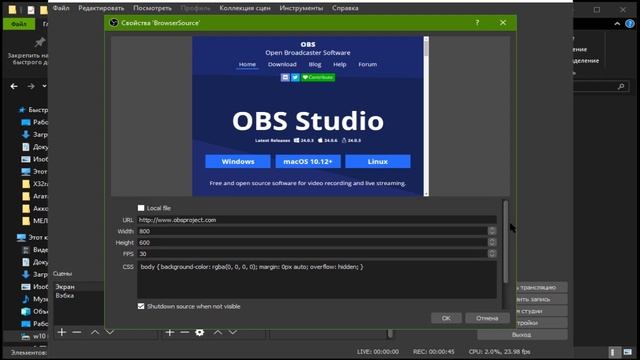Click the Выход button in OBS controls
Viewport: 640px width, 360px height.
[522, 335]
